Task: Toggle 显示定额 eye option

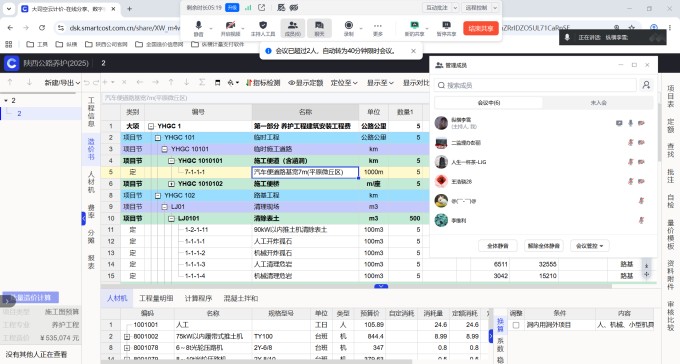Action: (x=306, y=82)
